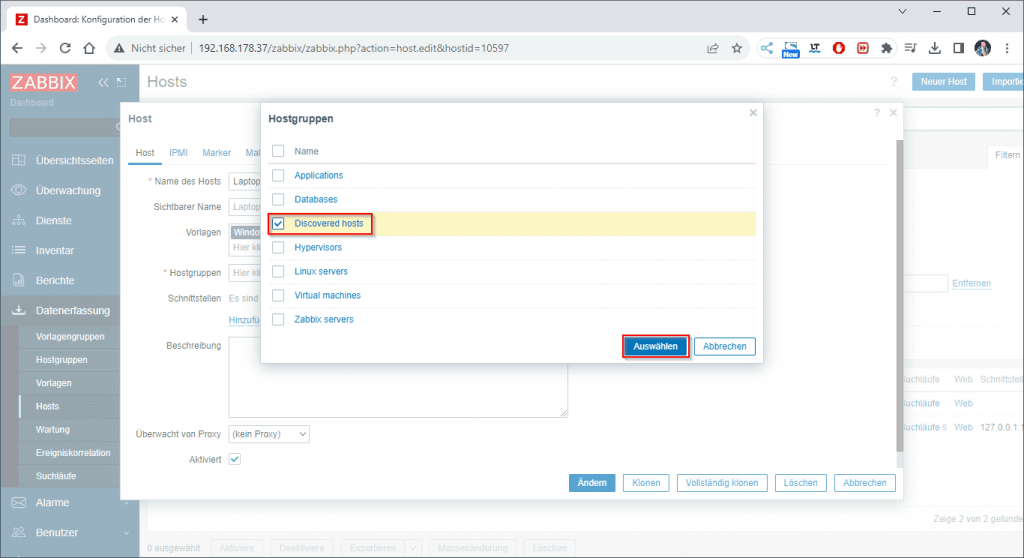This screenshot has width=1024, height=558.
Task: Click the browser home icon
Action: (89, 48)
